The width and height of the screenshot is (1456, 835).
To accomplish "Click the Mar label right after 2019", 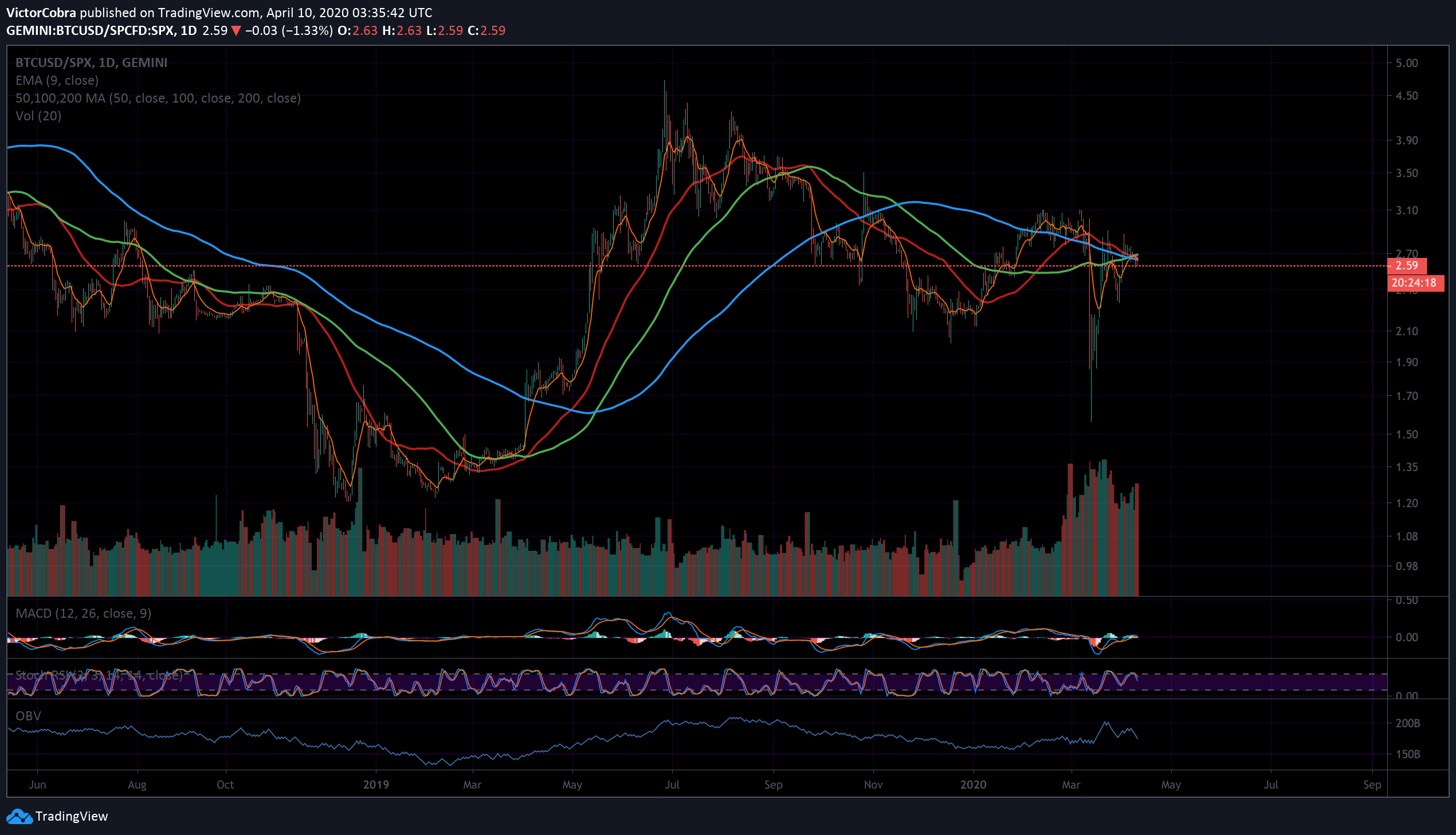I will click(x=472, y=785).
